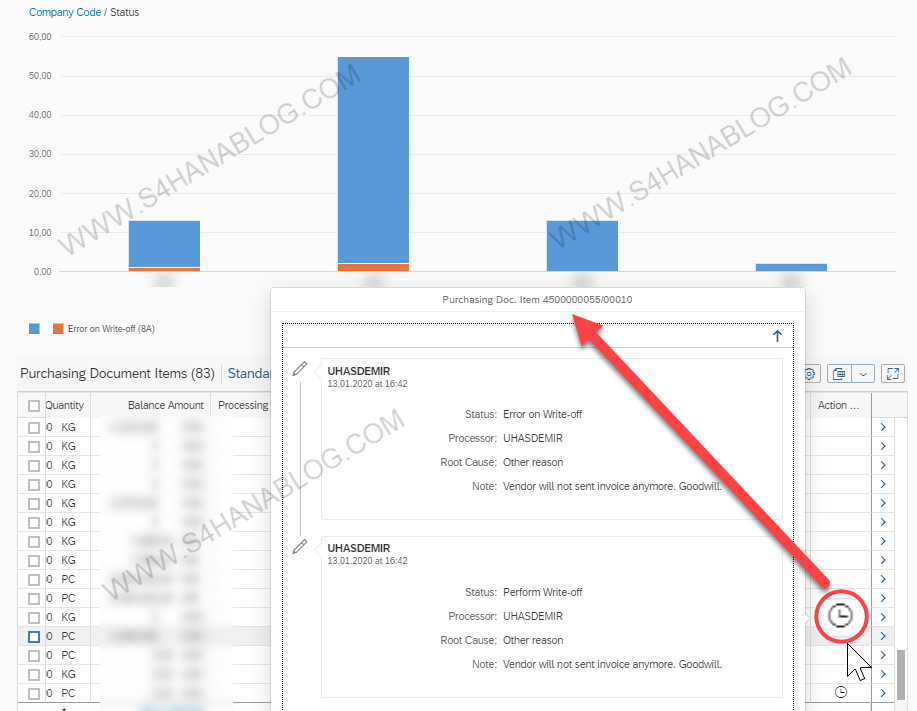Check the first KG row checkbox

34,428
